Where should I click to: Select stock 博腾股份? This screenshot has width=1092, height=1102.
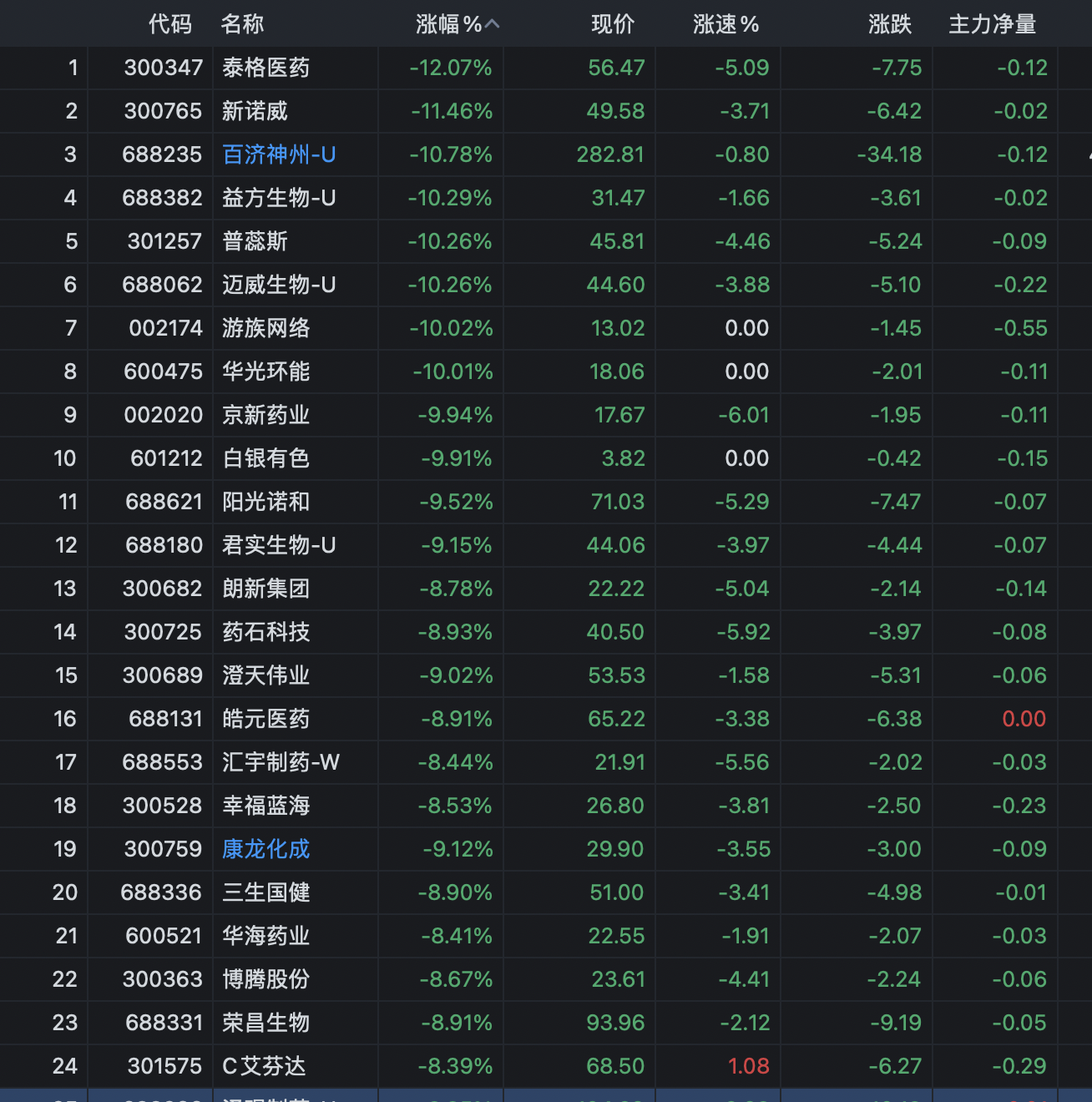[266, 979]
